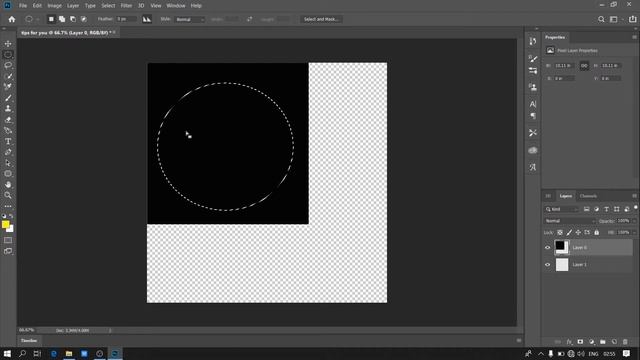Open the Paragraph panel icon
640x360 pixels.
[x=533, y=116]
